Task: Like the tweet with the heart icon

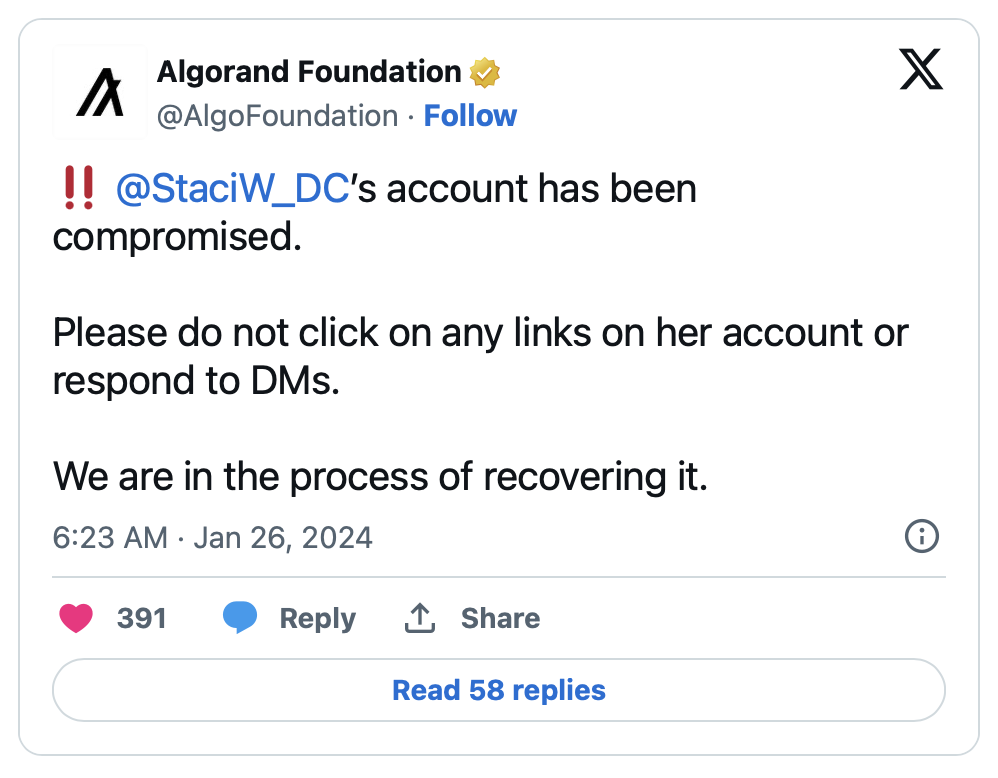Action: point(76,618)
